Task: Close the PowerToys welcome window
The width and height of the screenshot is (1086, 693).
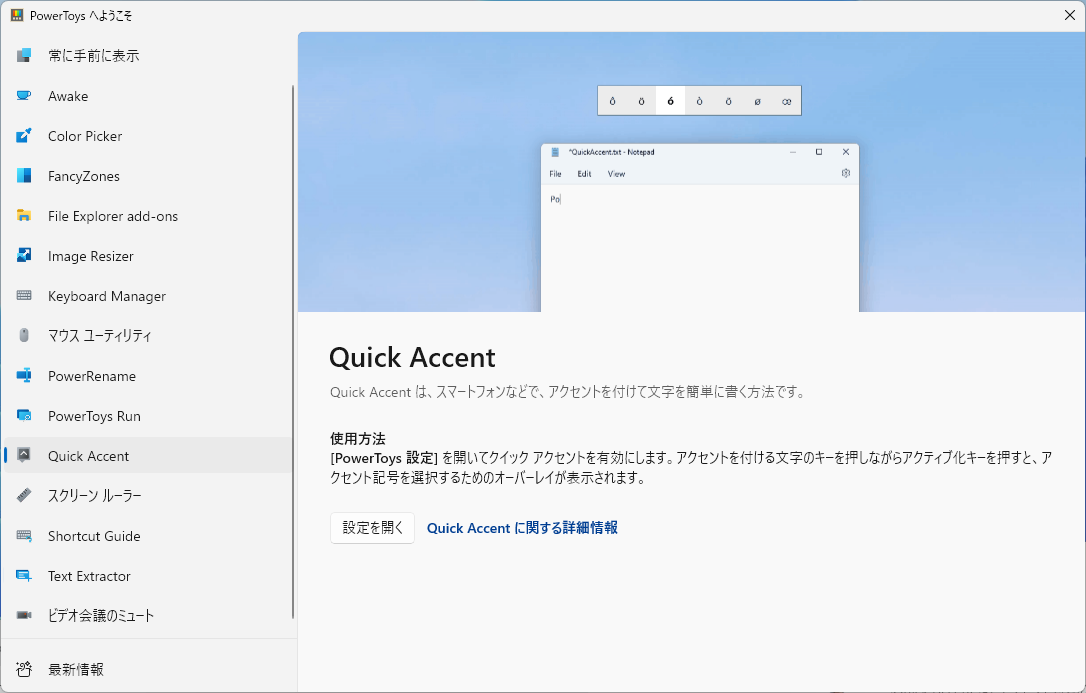Action: pyautogui.click(x=1069, y=15)
